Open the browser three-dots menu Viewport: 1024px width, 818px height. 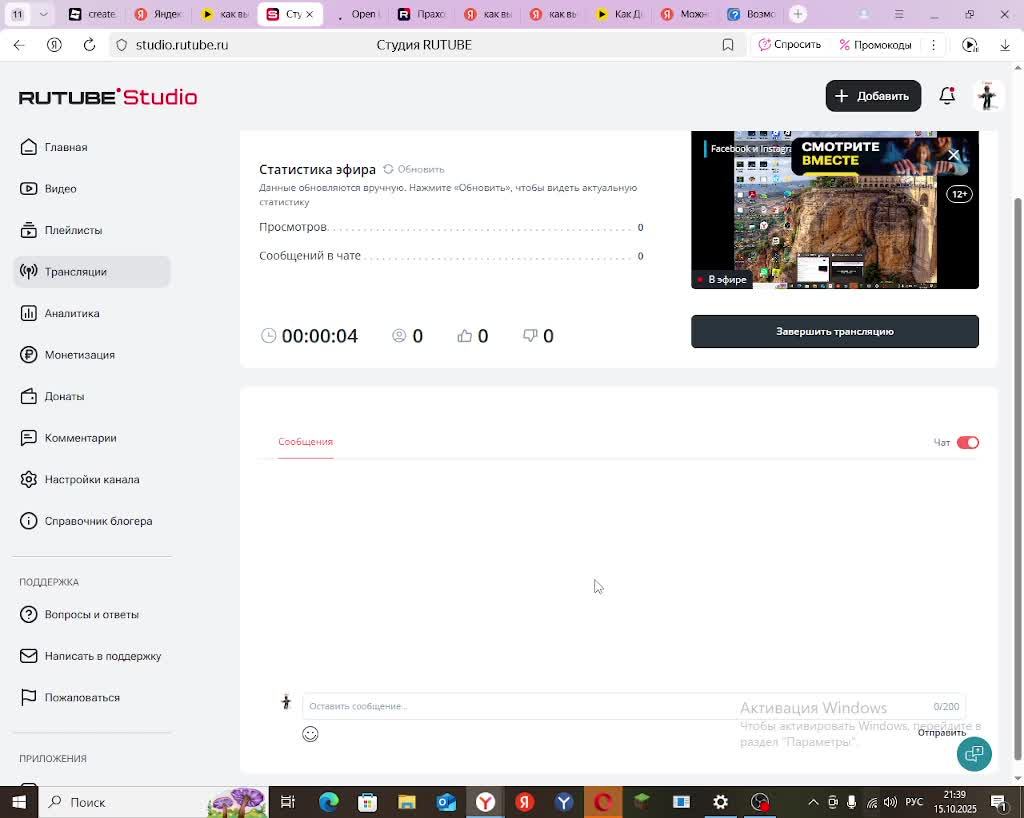coord(933,45)
